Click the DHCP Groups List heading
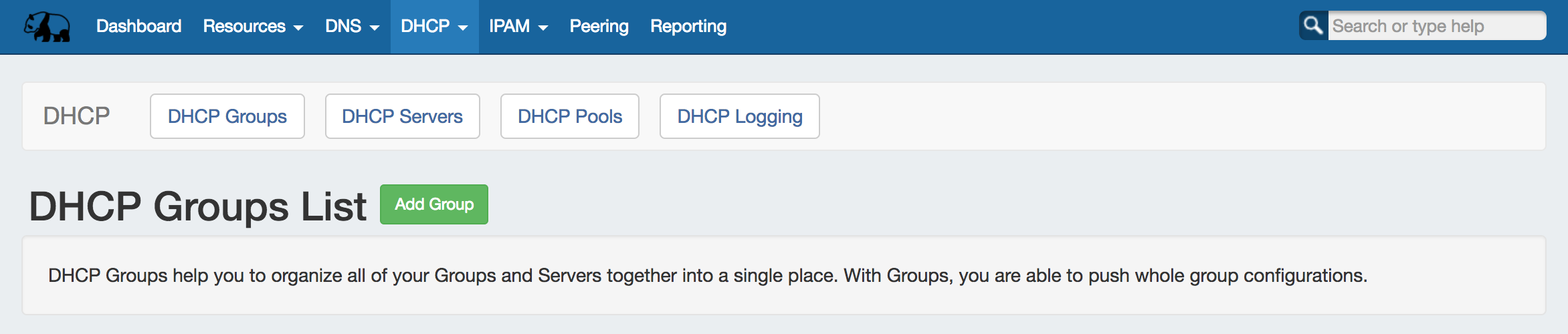This screenshot has height=334, width=1568. point(197,206)
